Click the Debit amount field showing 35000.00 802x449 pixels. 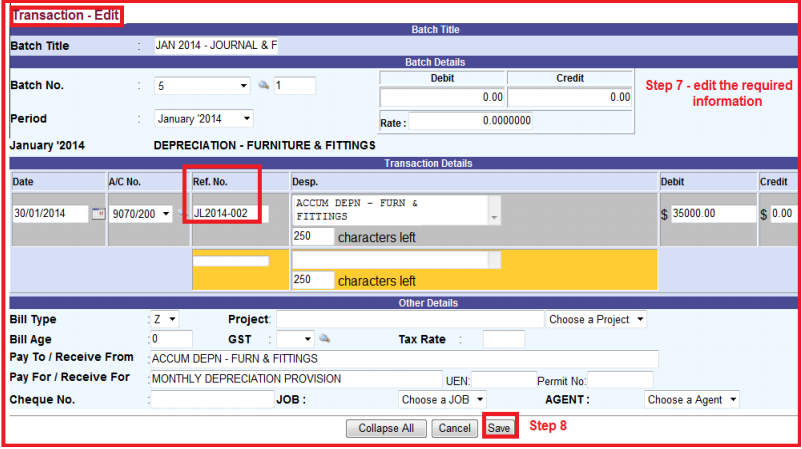(709, 214)
